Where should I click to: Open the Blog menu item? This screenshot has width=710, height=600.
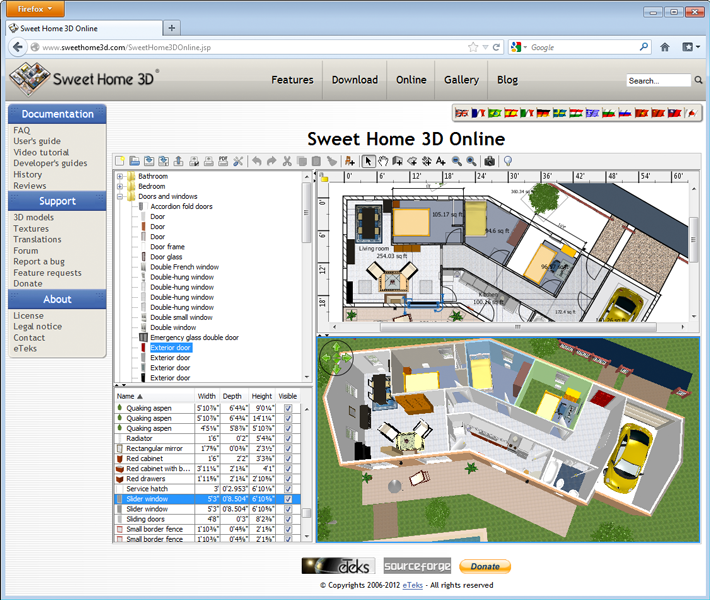click(507, 80)
